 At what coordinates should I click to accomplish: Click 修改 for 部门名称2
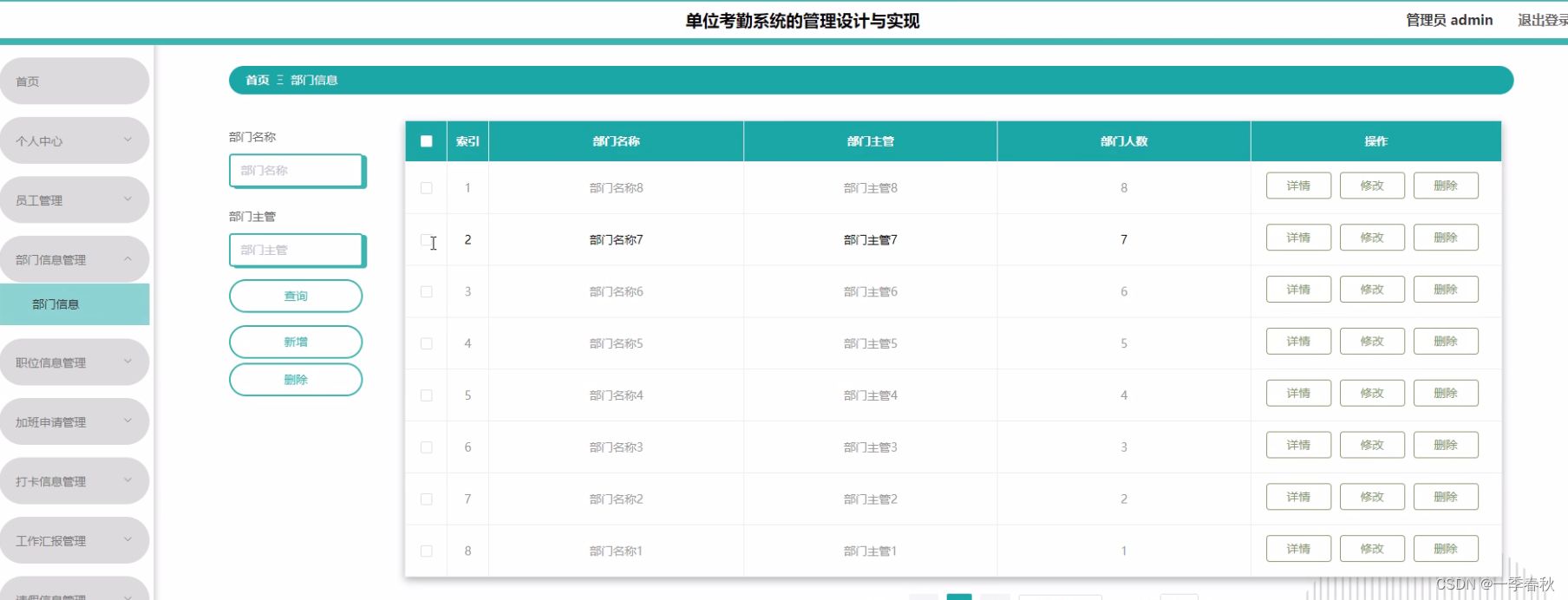[1372, 497]
